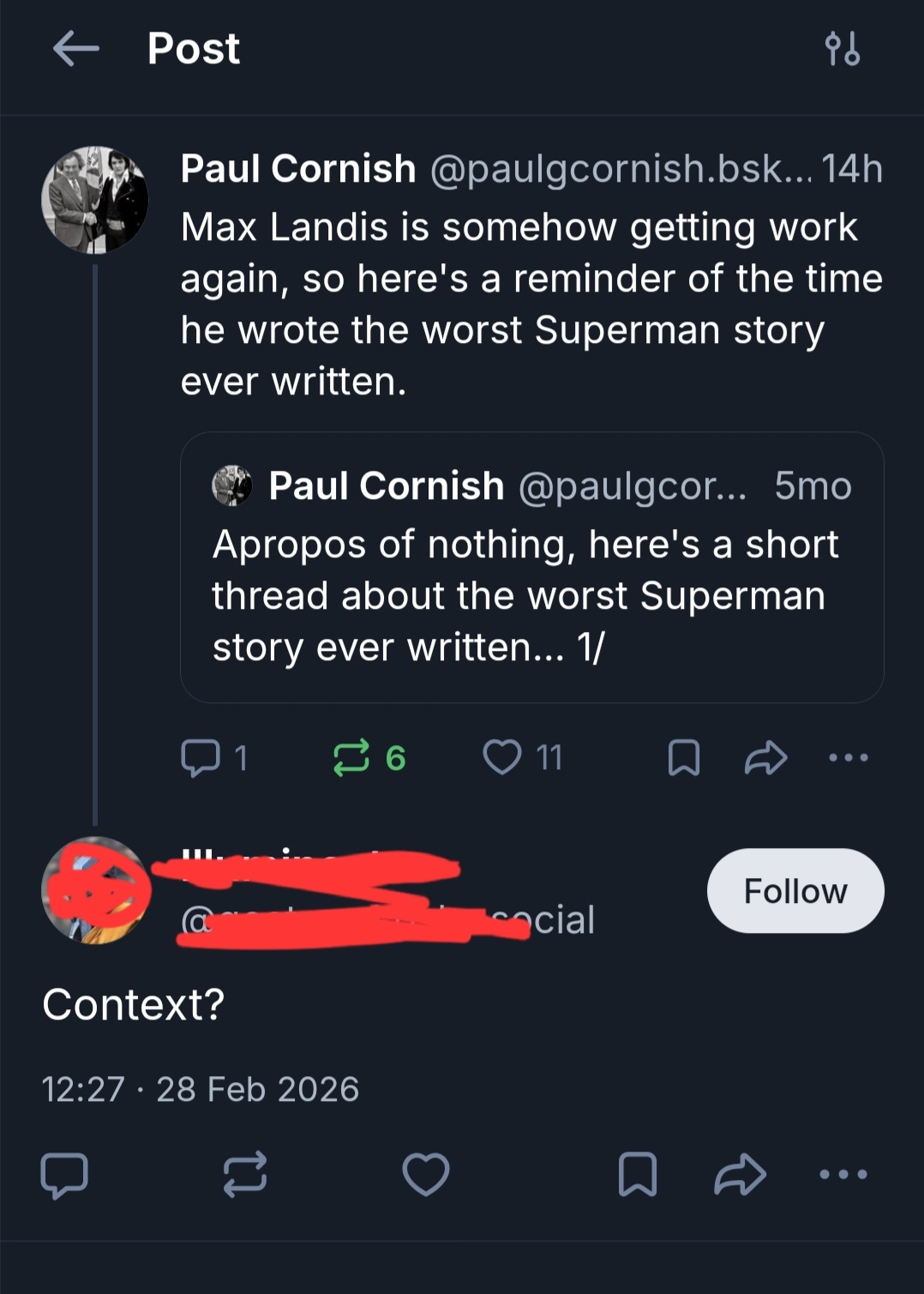Share Paul Cornish's Max Landis post
The width and height of the screenshot is (924, 1294).
point(765,758)
